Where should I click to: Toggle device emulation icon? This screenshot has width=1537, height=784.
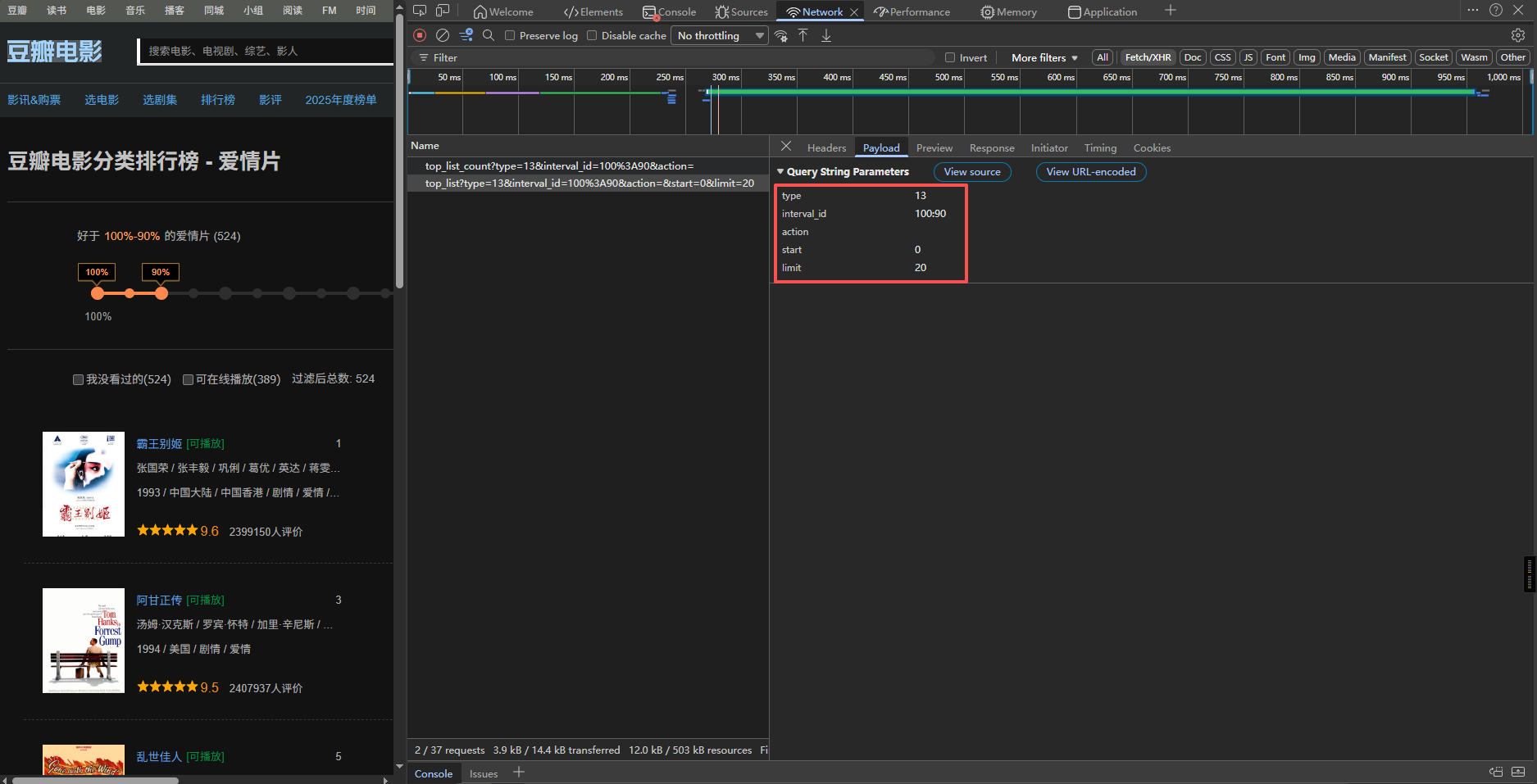(443, 11)
